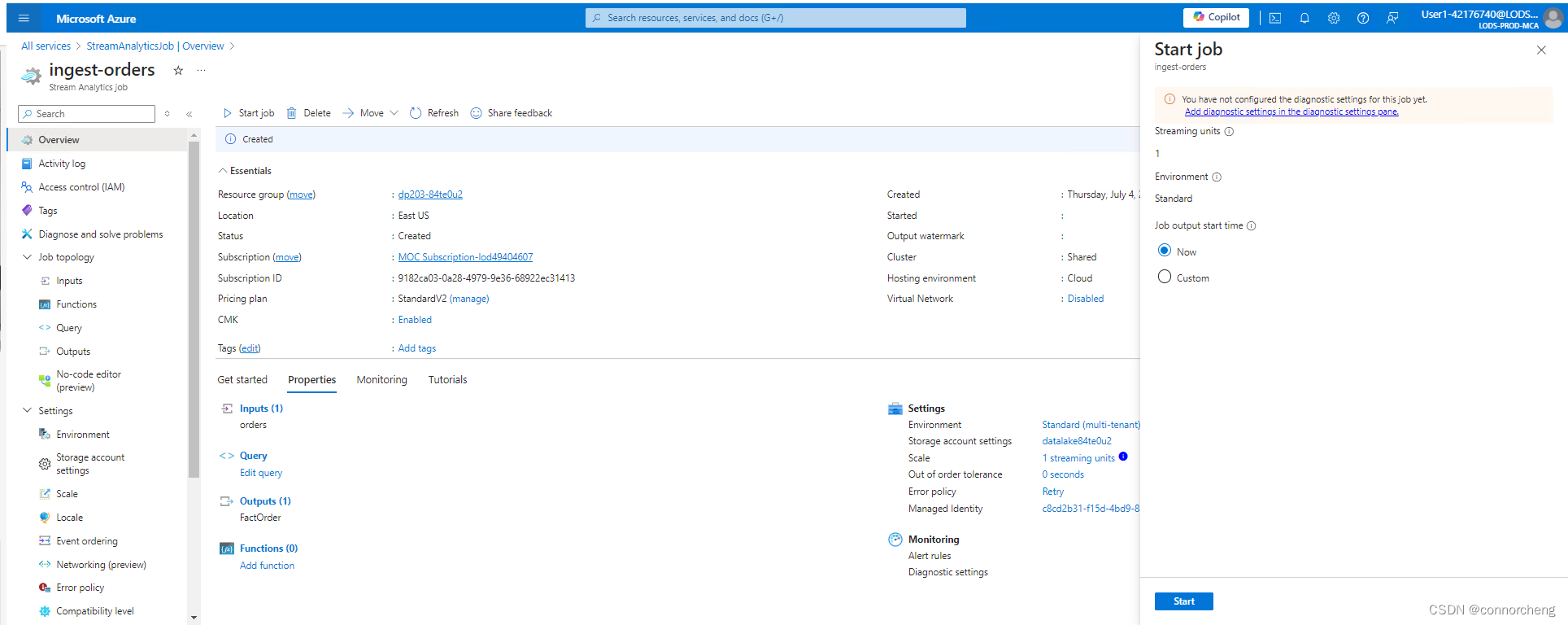Open the Move dropdown in toolbar
The height and width of the screenshot is (625, 1568).
point(371,113)
